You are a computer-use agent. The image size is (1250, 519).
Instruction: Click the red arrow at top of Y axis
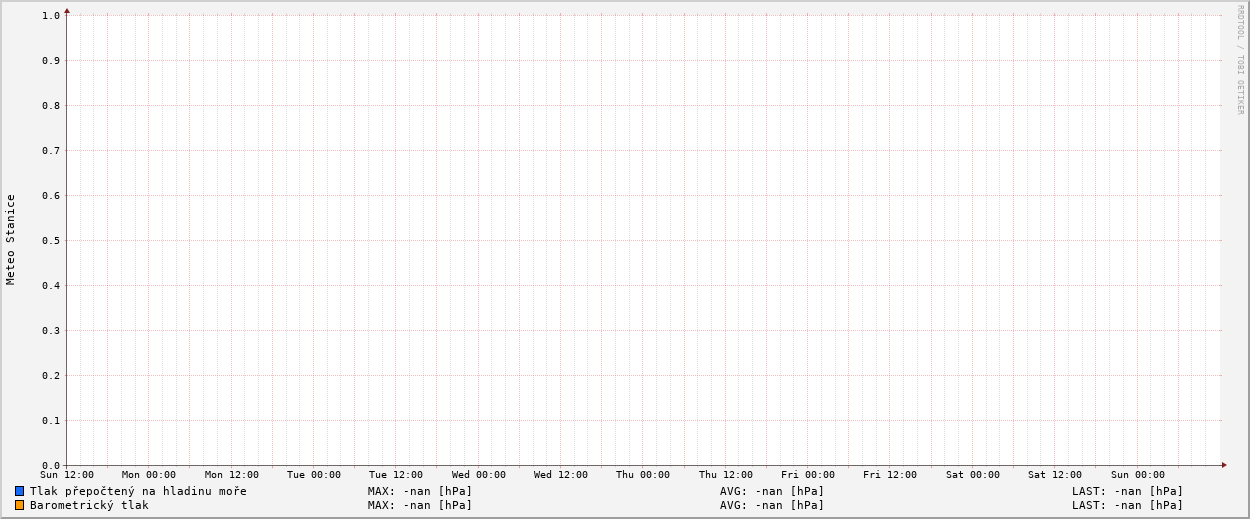(67, 11)
